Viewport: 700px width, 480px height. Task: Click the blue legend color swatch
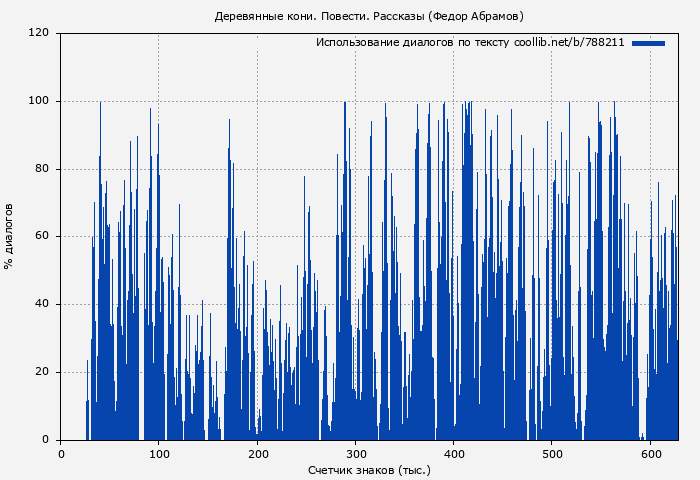pos(648,43)
